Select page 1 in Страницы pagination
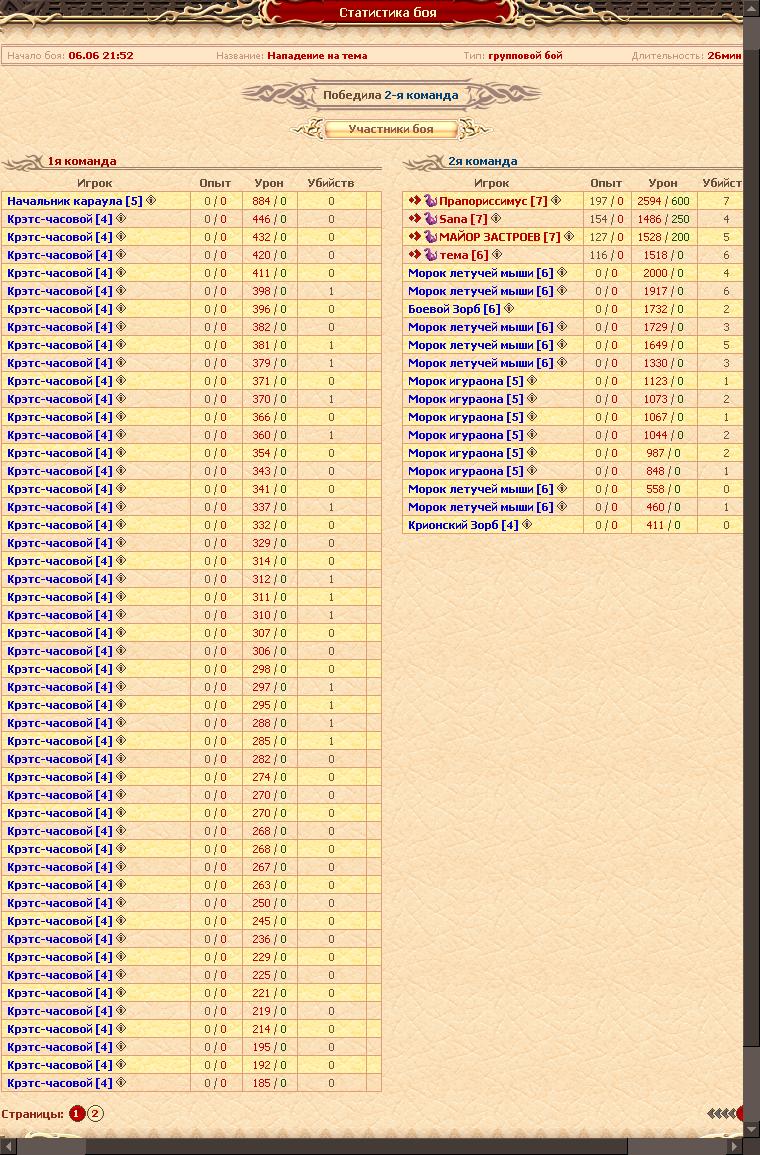The height and width of the screenshot is (1155, 760). (77, 1114)
